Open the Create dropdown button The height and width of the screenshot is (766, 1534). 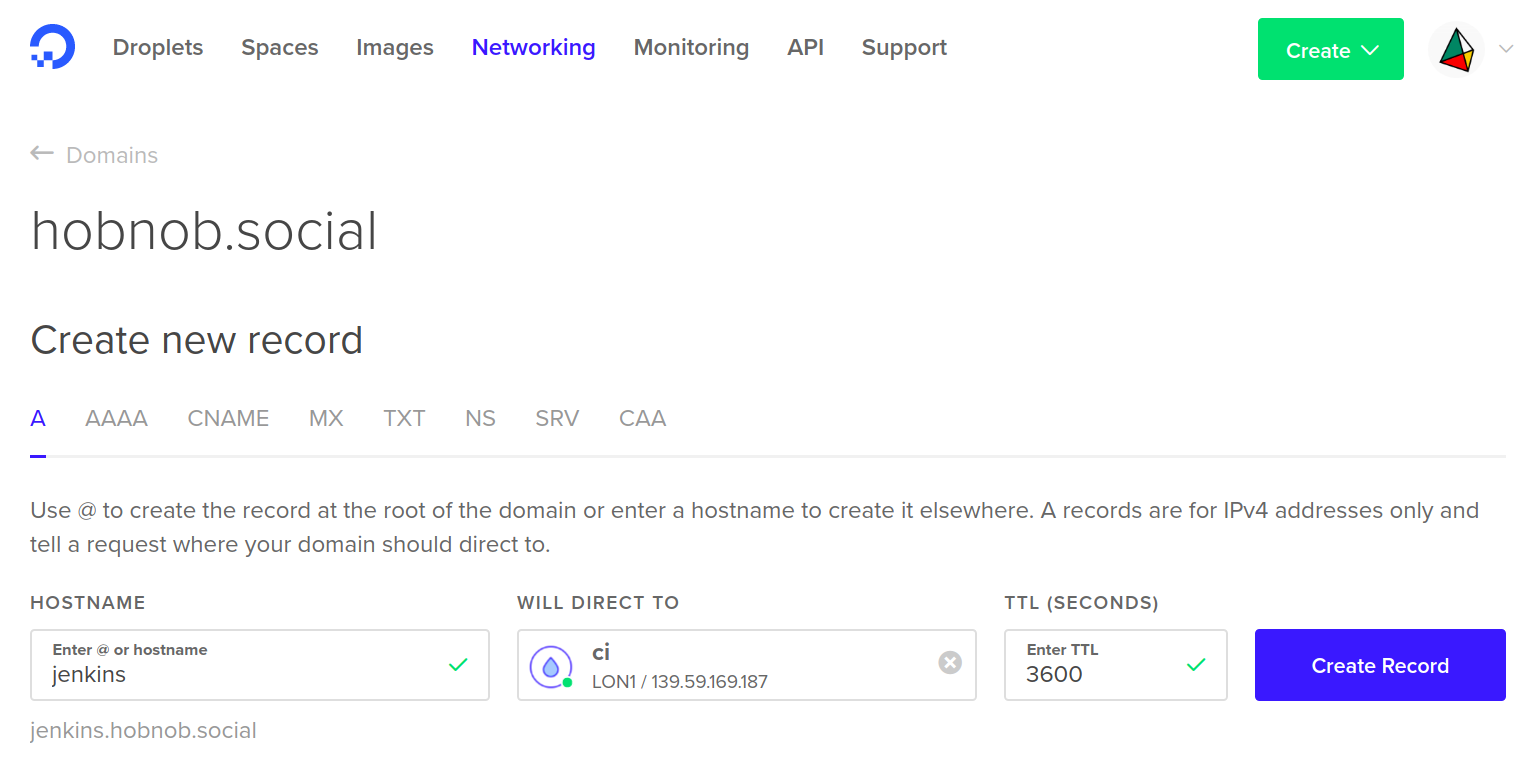[x=1330, y=50]
